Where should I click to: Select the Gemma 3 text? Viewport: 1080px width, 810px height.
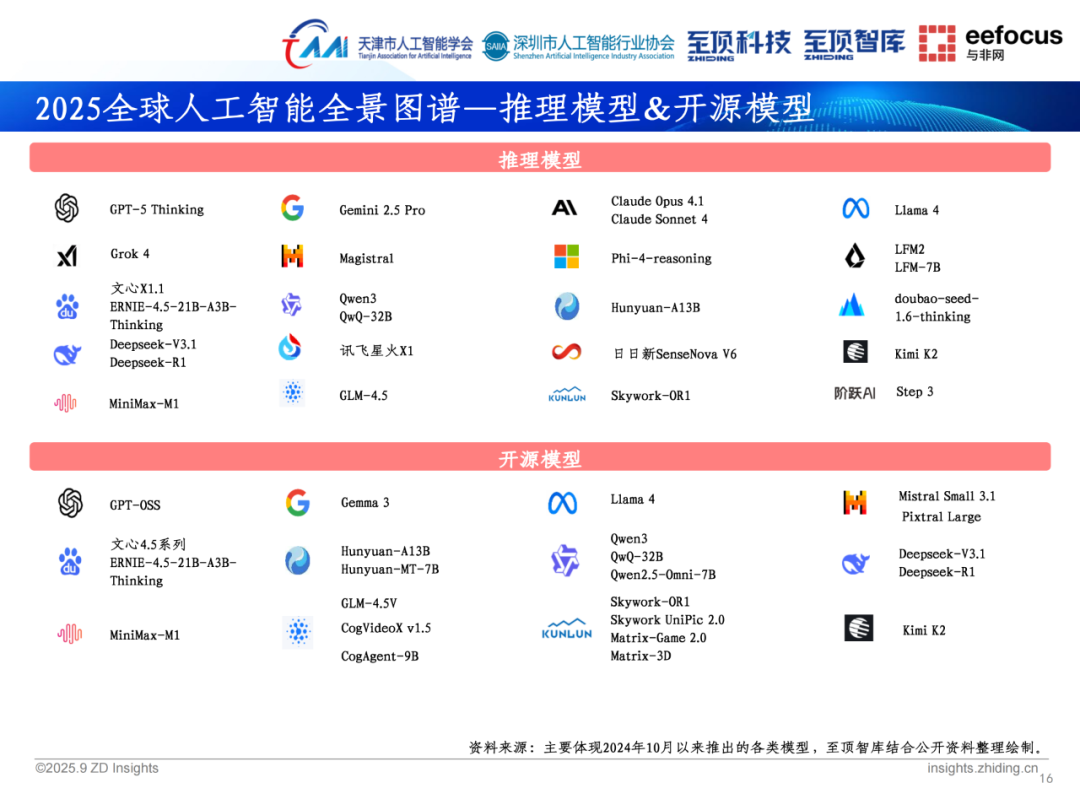tap(365, 503)
